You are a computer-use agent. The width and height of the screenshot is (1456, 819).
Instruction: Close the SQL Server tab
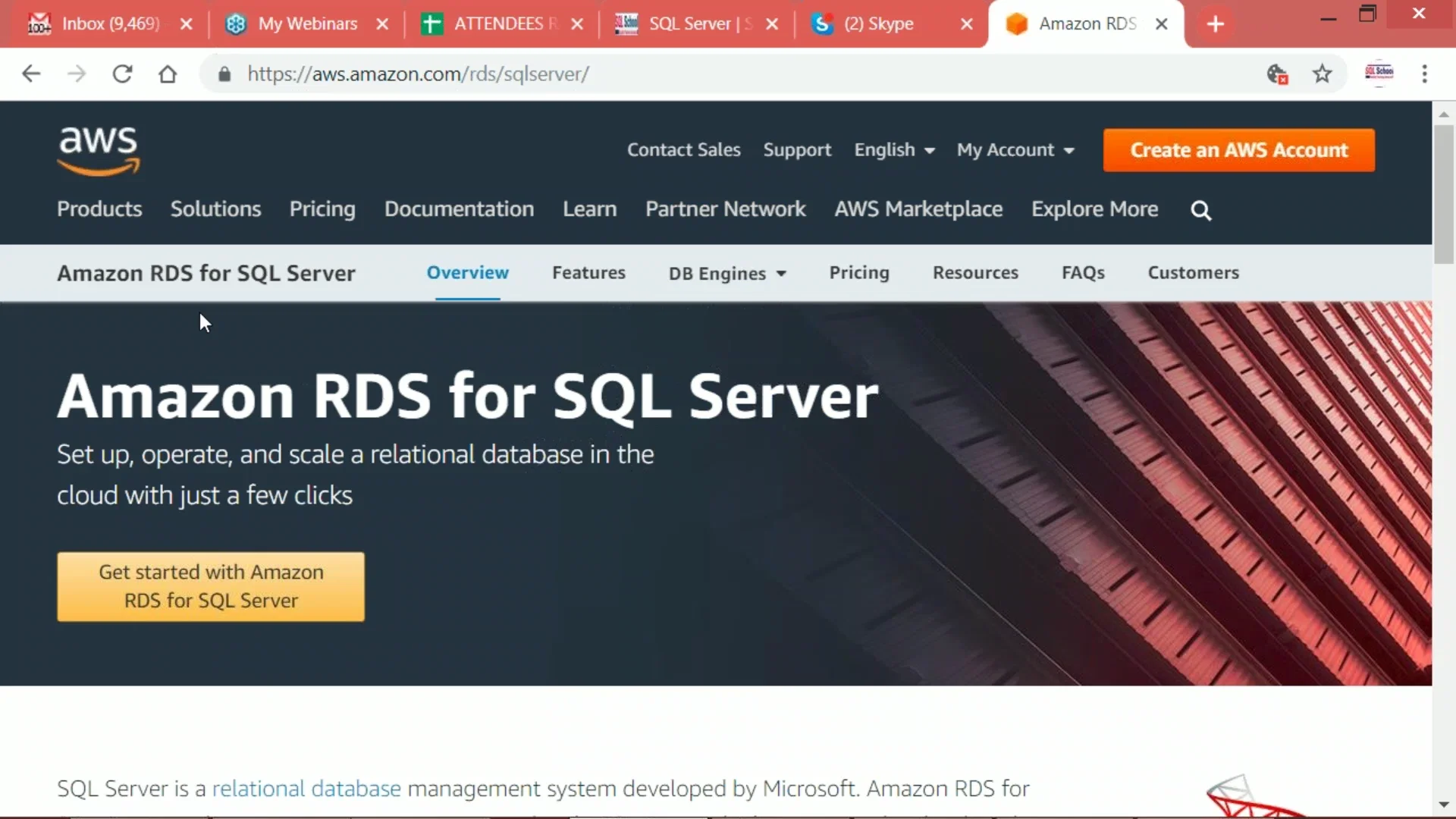click(772, 24)
